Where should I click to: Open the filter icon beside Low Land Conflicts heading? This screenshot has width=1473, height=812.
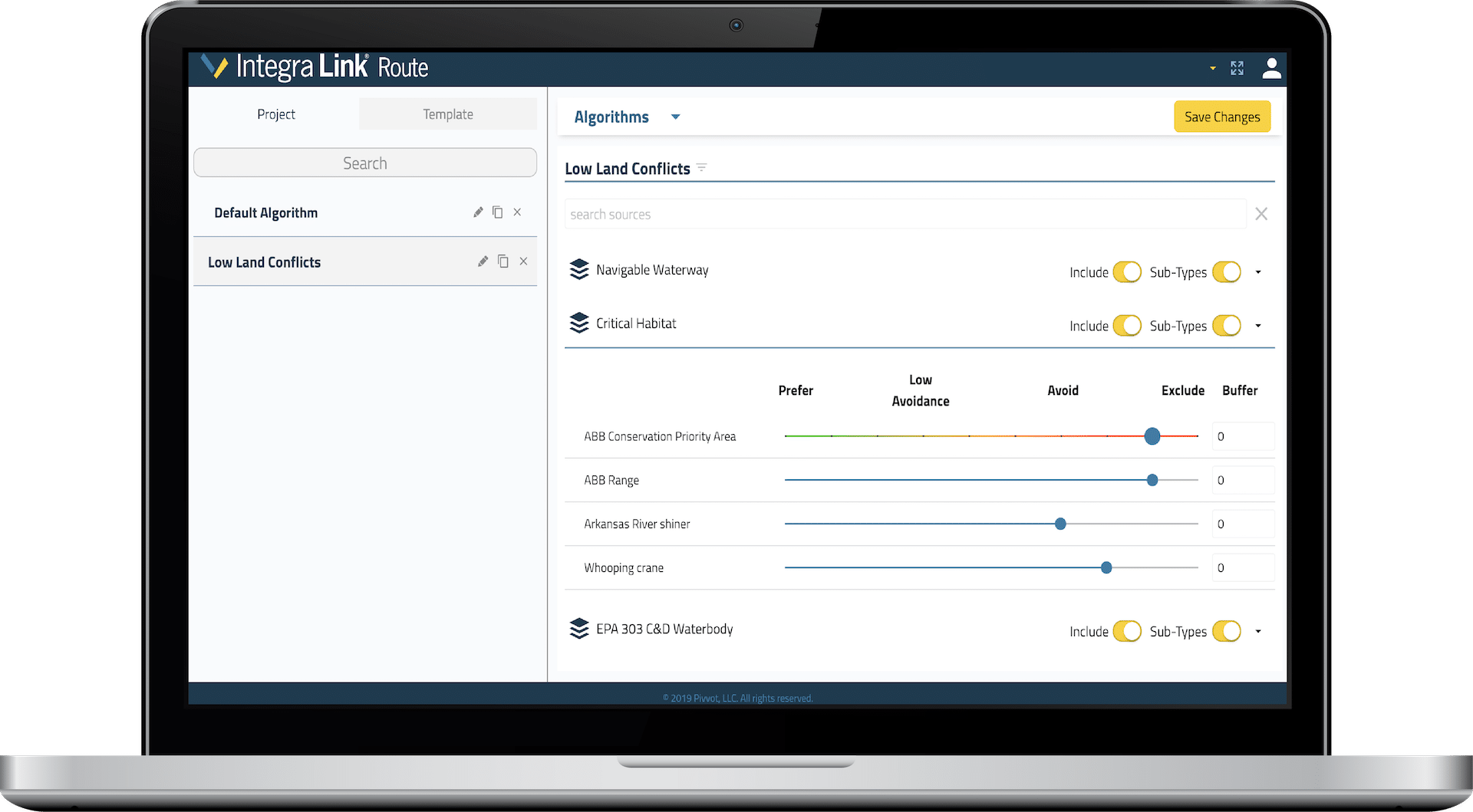(701, 168)
